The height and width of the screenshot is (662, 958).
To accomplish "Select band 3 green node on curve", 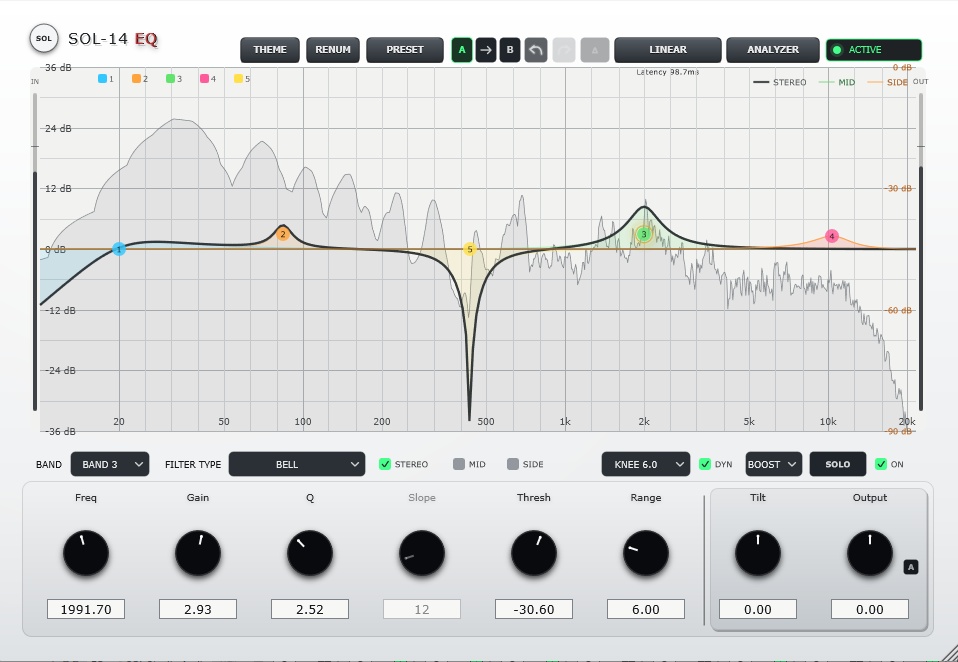I will coord(643,234).
